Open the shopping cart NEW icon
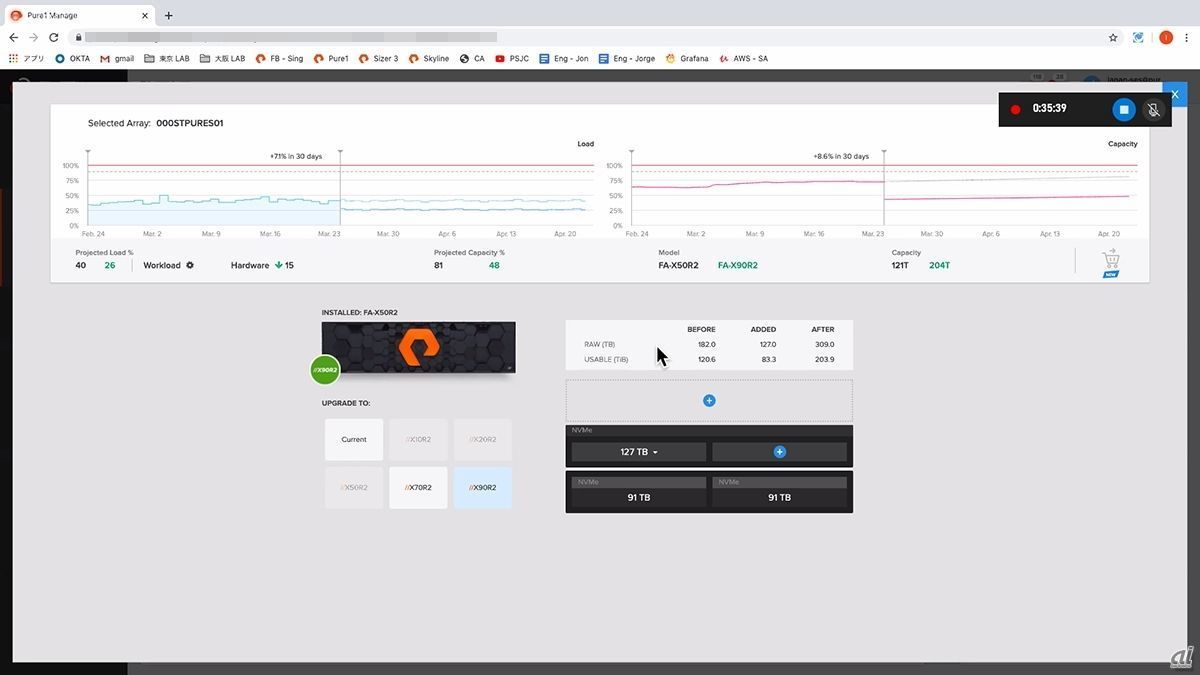 coord(1110,263)
